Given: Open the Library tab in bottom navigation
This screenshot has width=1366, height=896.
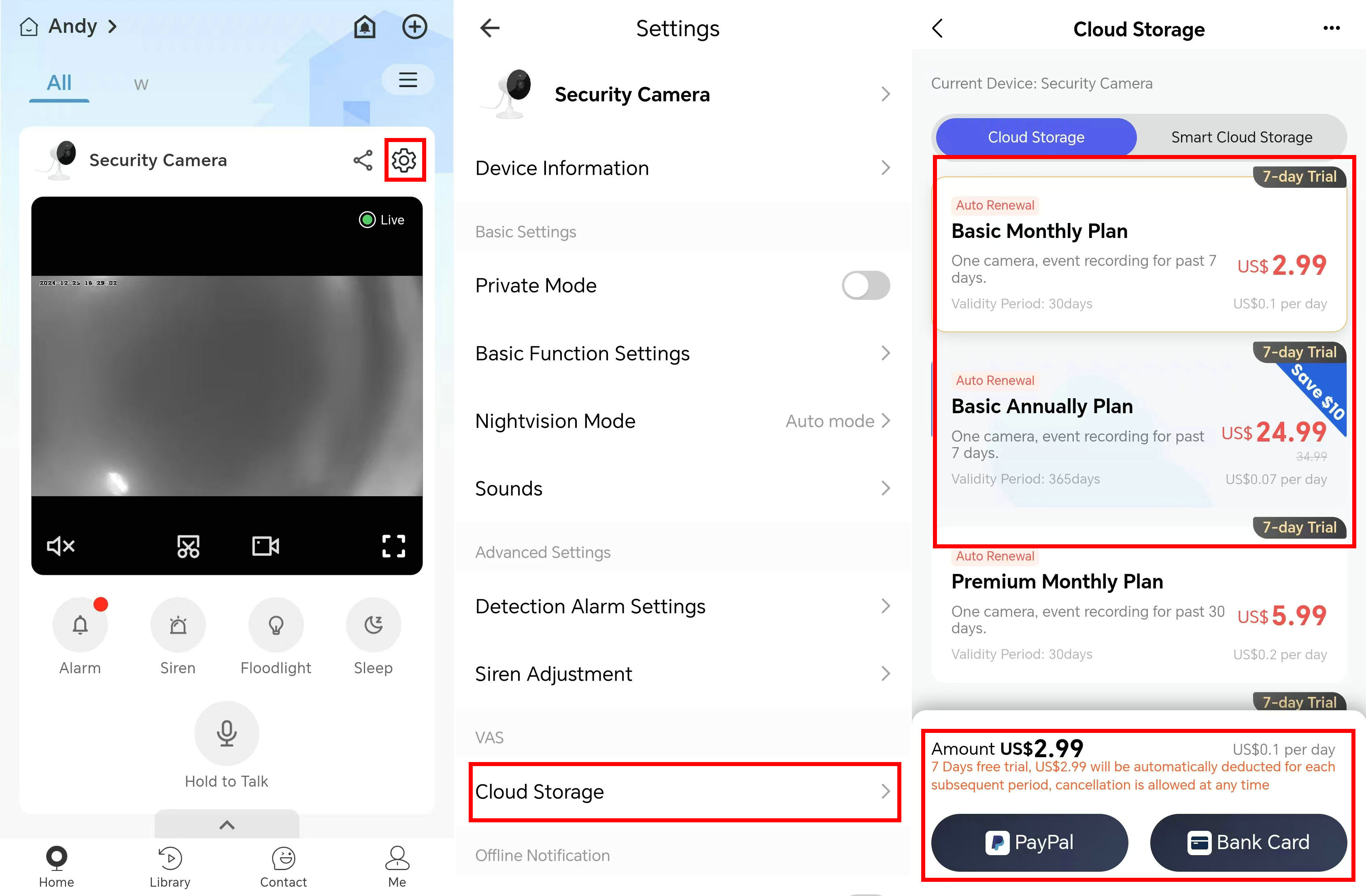Looking at the screenshot, I should (x=170, y=867).
